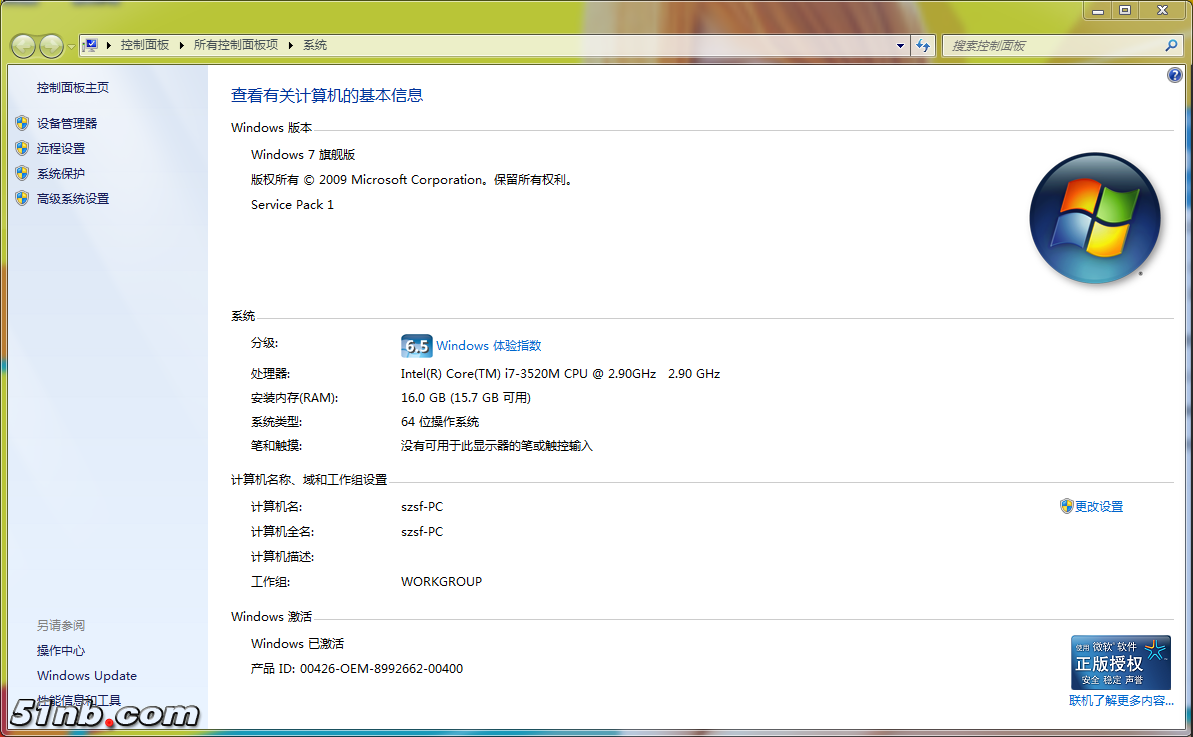Click the magnifier icon in search box

pos(1171,45)
